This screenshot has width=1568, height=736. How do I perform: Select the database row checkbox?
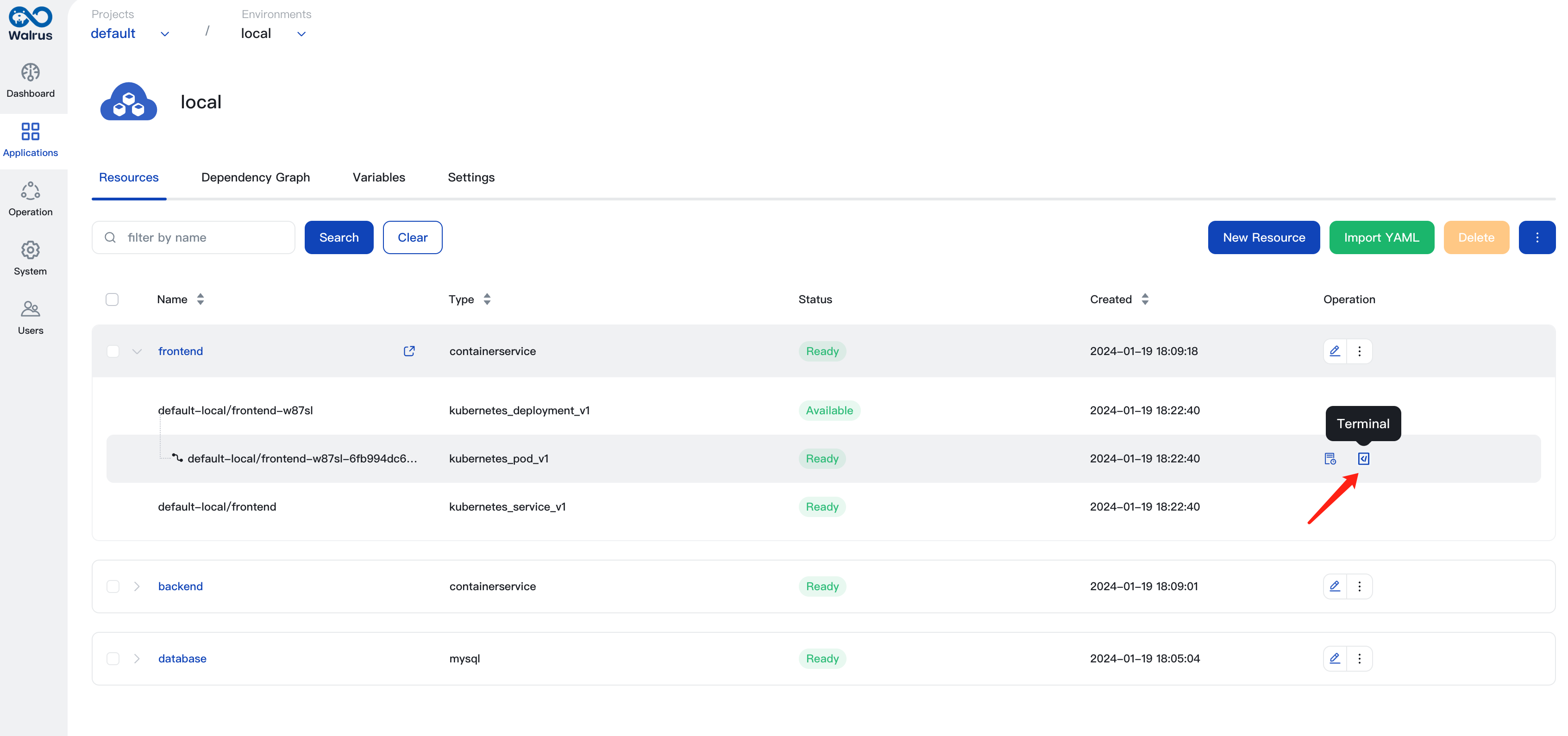[x=113, y=659]
